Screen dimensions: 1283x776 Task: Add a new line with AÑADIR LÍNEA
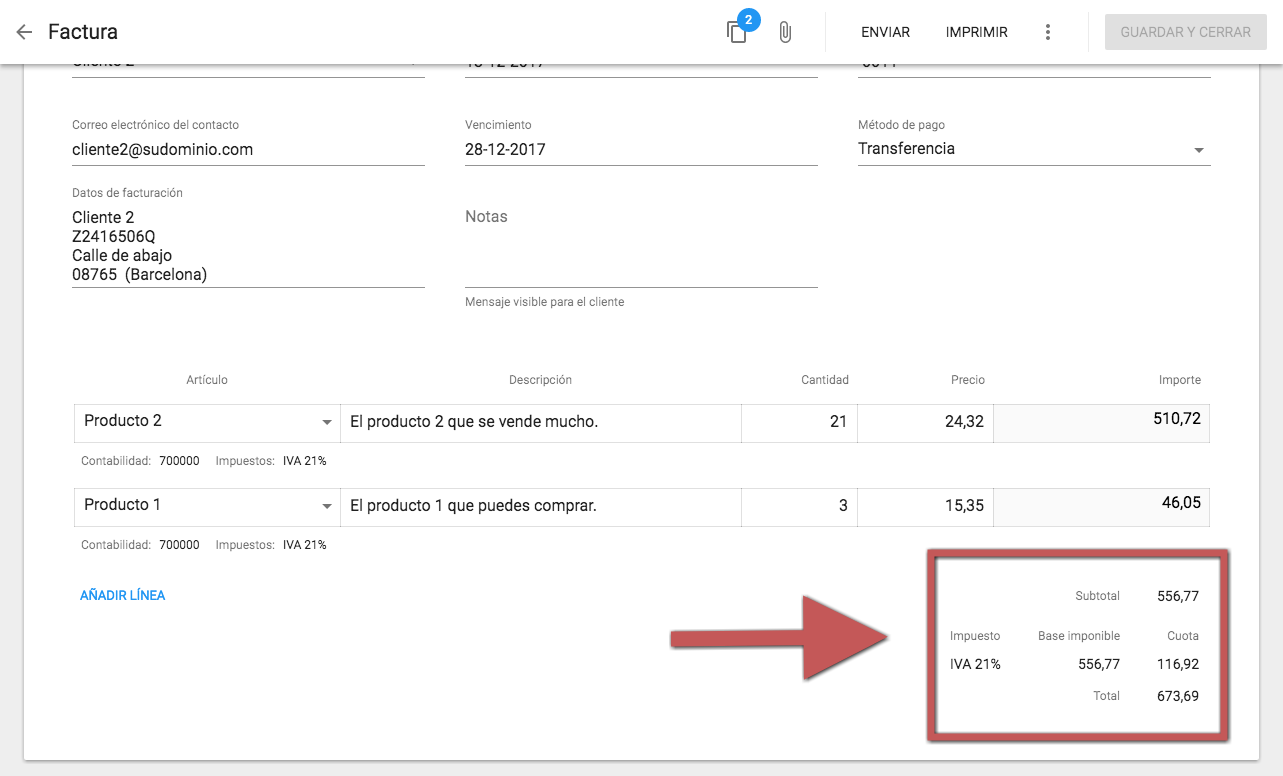click(122, 595)
